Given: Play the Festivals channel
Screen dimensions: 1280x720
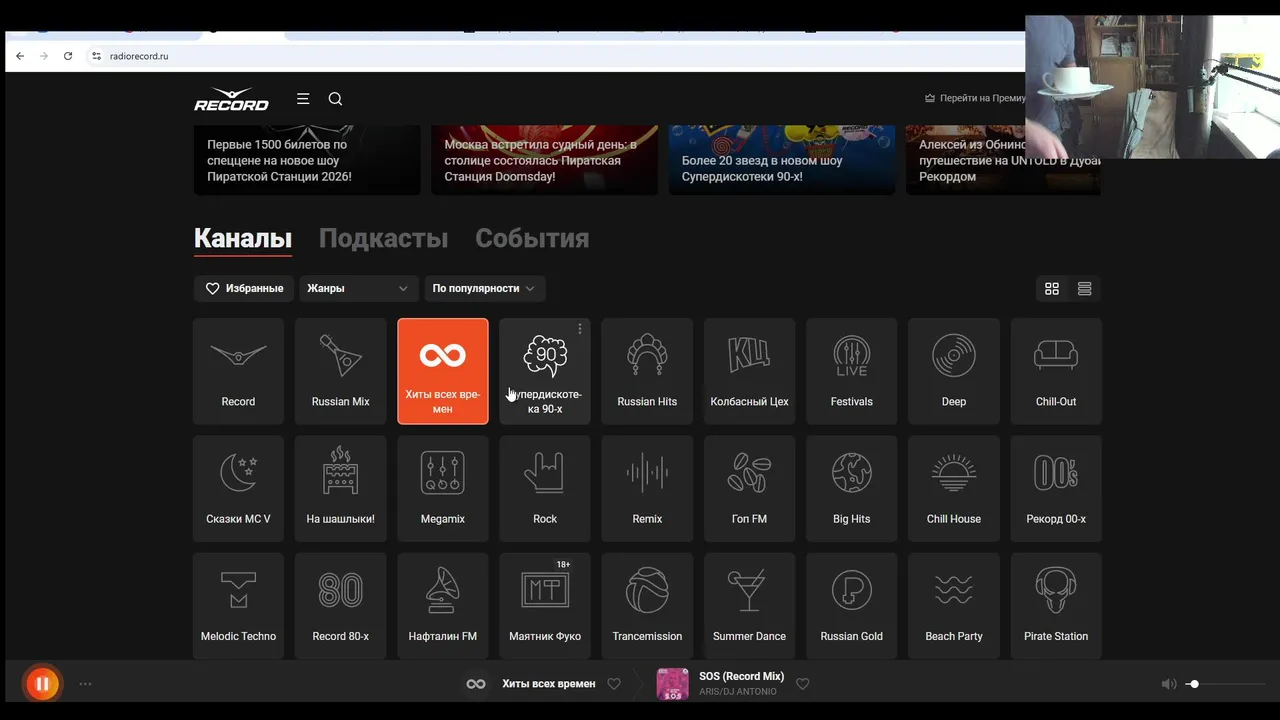Looking at the screenshot, I should click(x=851, y=371).
